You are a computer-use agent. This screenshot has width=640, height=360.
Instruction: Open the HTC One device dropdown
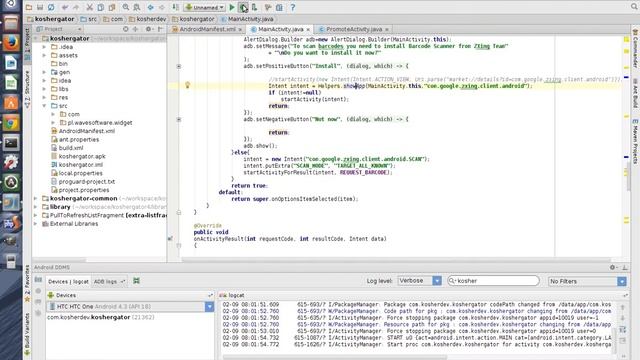click(x=130, y=307)
